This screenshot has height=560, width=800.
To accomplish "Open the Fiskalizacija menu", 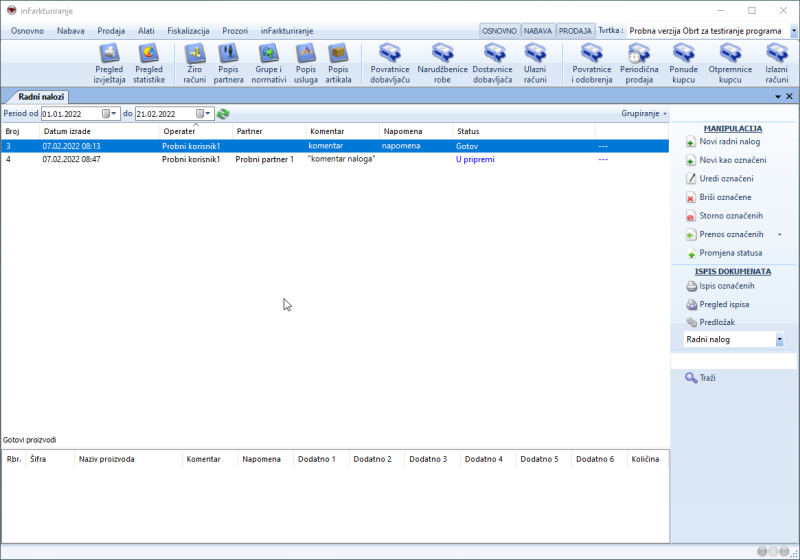I will click(196, 31).
